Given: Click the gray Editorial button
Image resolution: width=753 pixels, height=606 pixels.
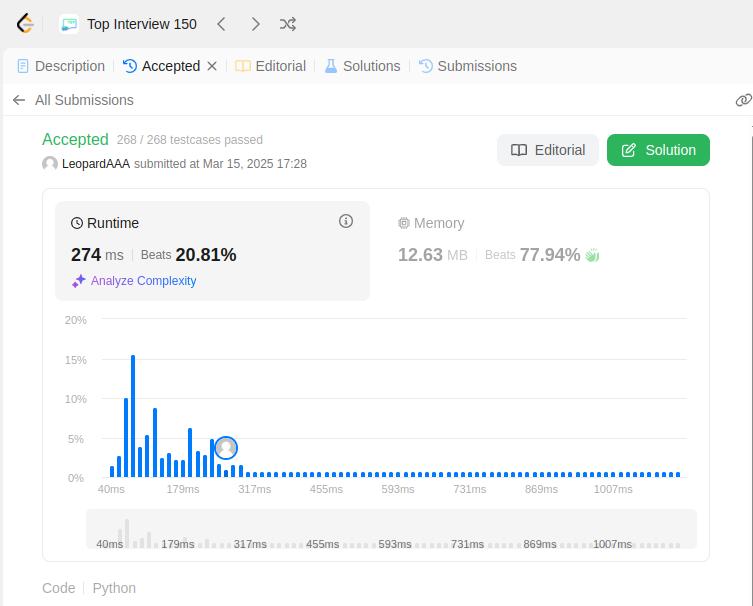Looking at the screenshot, I should [548, 150].
